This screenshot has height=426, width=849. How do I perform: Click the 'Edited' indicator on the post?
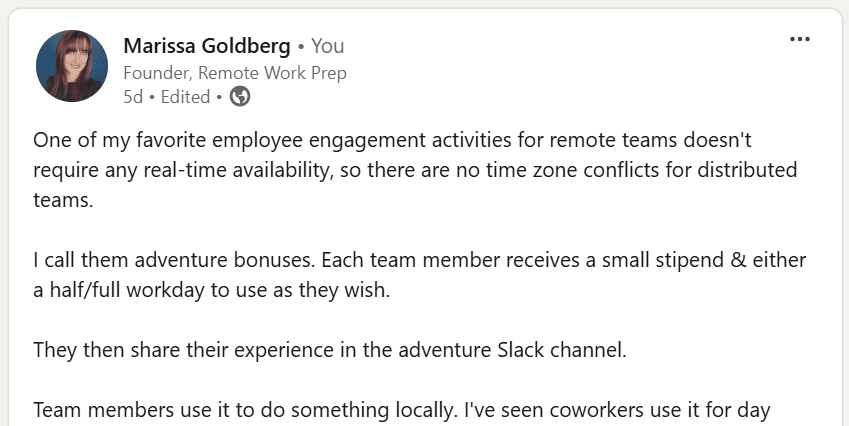(x=185, y=97)
